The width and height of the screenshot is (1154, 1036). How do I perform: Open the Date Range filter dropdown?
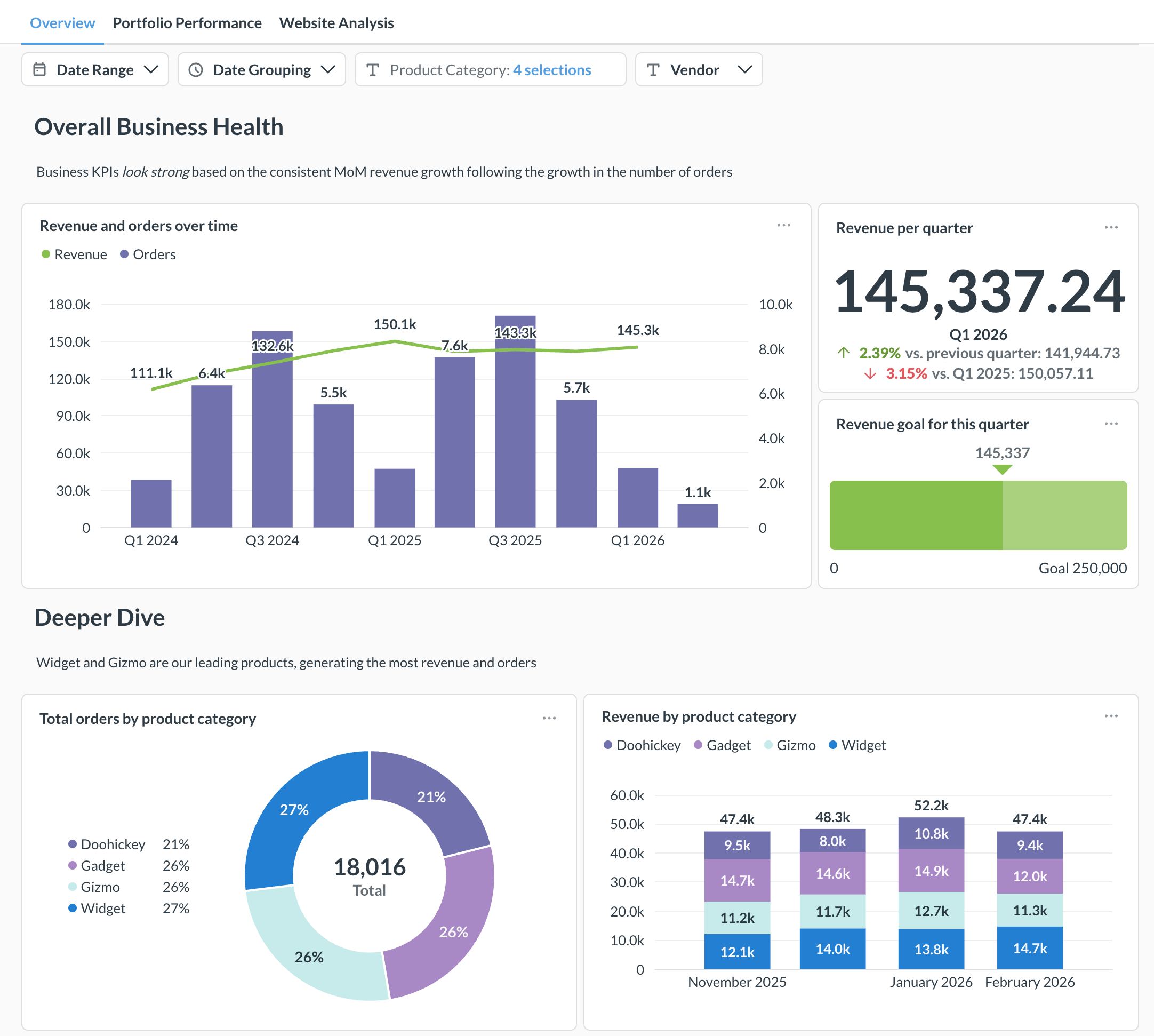click(95, 69)
